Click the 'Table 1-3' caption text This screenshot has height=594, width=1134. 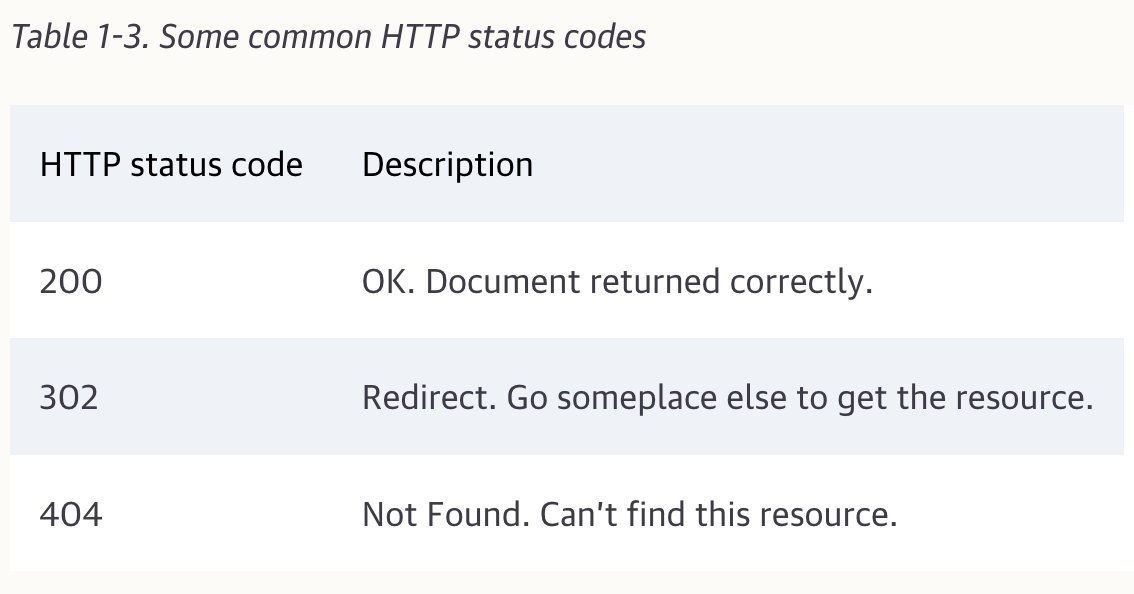(x=80, y=38)
